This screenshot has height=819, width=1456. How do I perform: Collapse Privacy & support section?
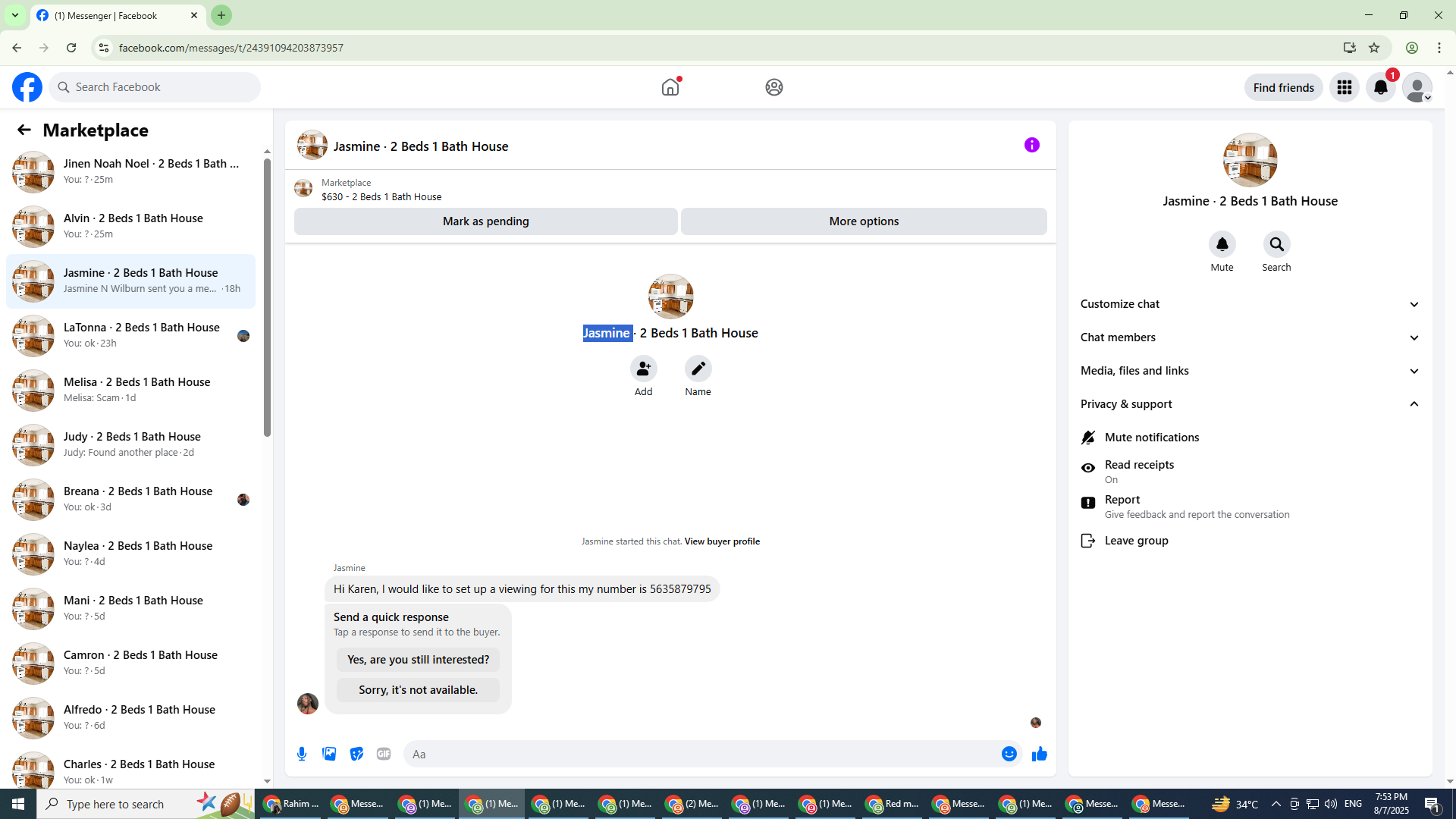pyautogui.click(x=1250, y=404)
